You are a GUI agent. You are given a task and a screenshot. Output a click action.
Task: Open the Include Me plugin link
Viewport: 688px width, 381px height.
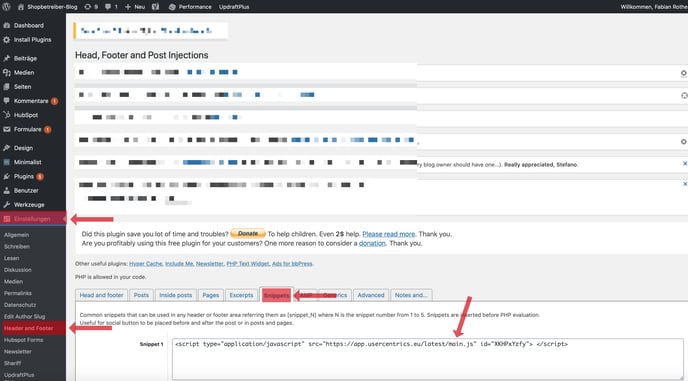coord(179,264)
